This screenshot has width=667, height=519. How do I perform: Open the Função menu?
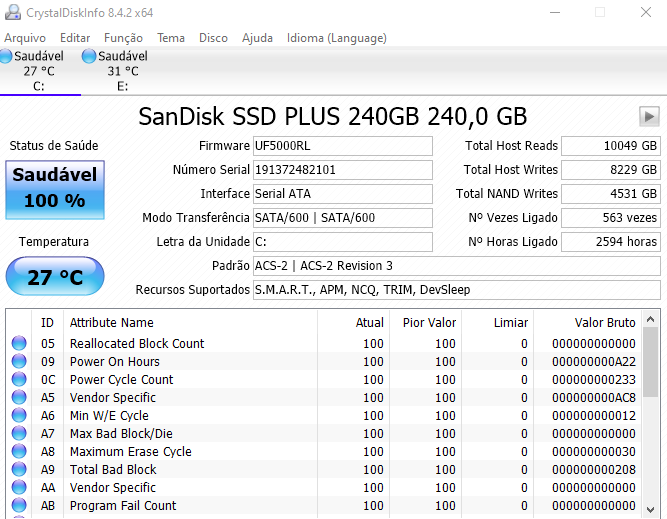pyautogui.click(x=123, y=38)
